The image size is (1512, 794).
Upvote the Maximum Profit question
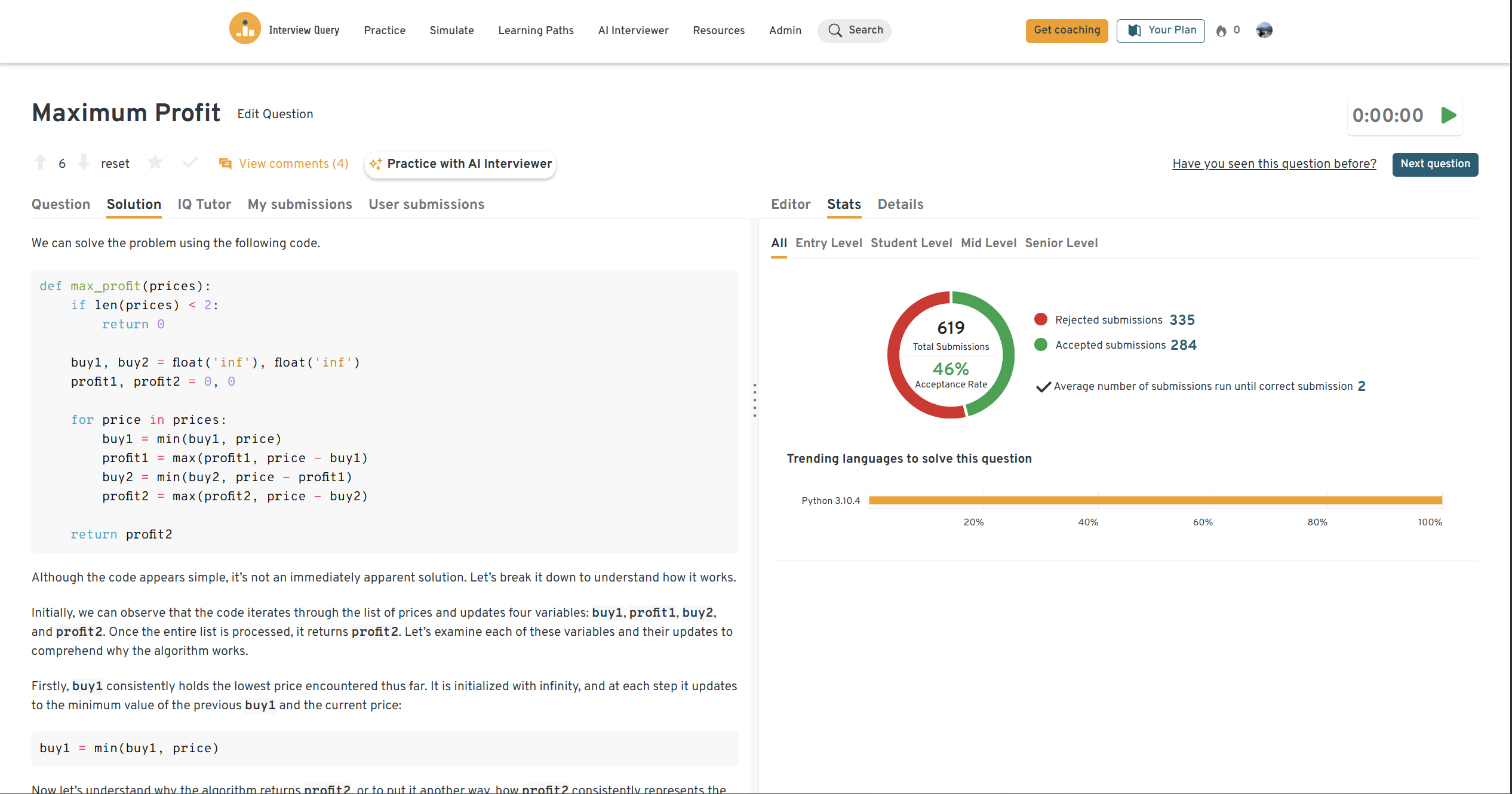click(x=41, y=162)
